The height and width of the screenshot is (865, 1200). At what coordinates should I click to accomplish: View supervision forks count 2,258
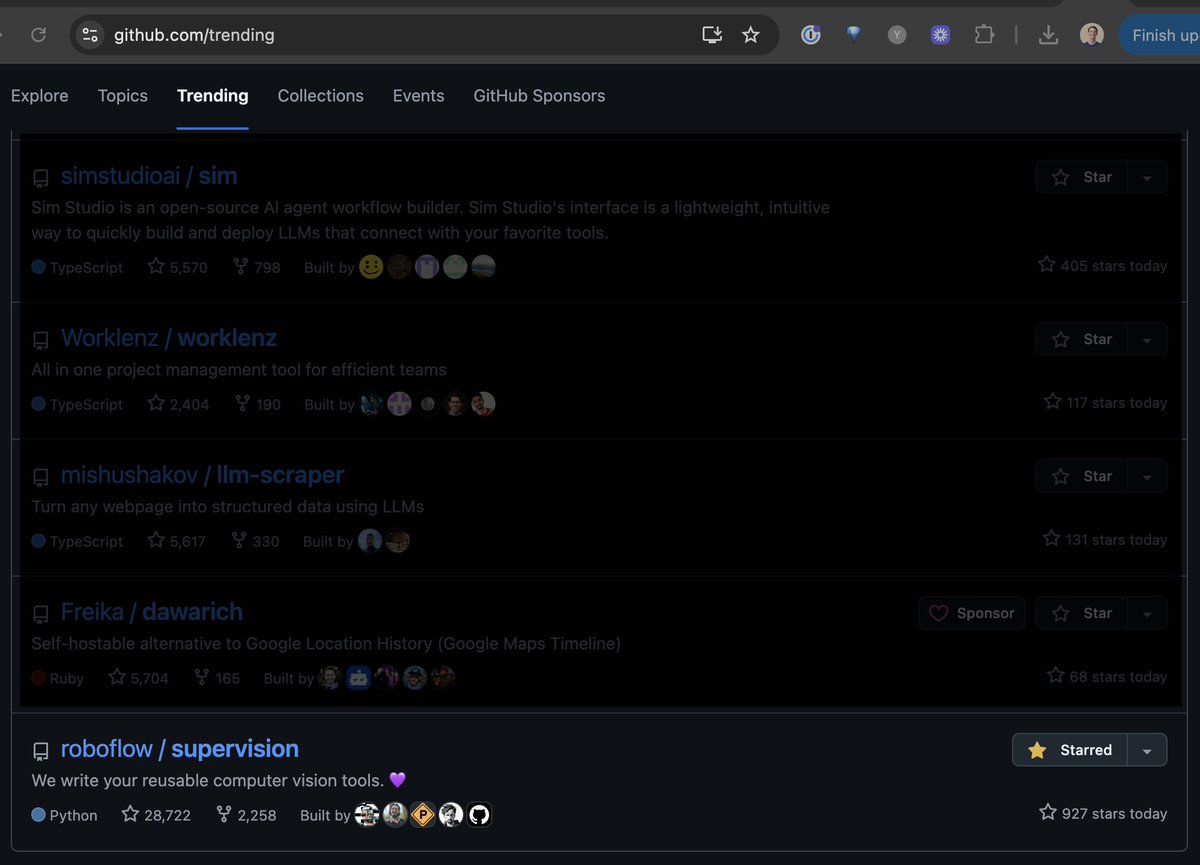tap(246, 815)
